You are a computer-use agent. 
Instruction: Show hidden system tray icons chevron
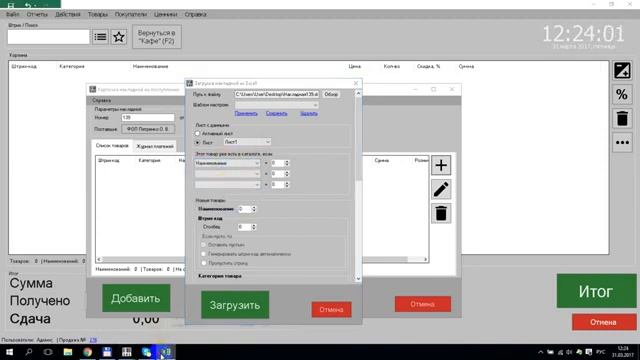coord(540,352)
